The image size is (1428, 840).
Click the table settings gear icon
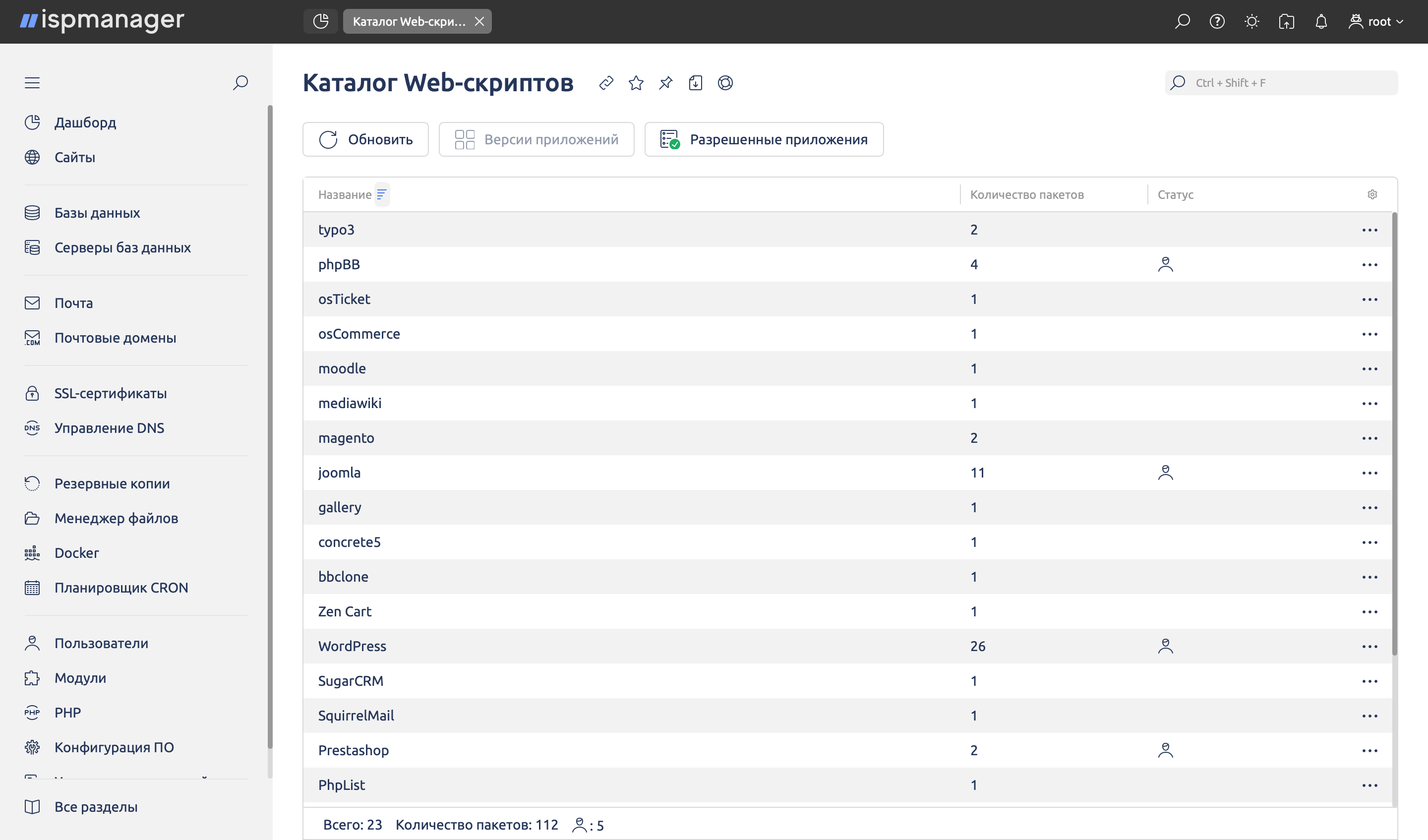[x=1372, y=194]
